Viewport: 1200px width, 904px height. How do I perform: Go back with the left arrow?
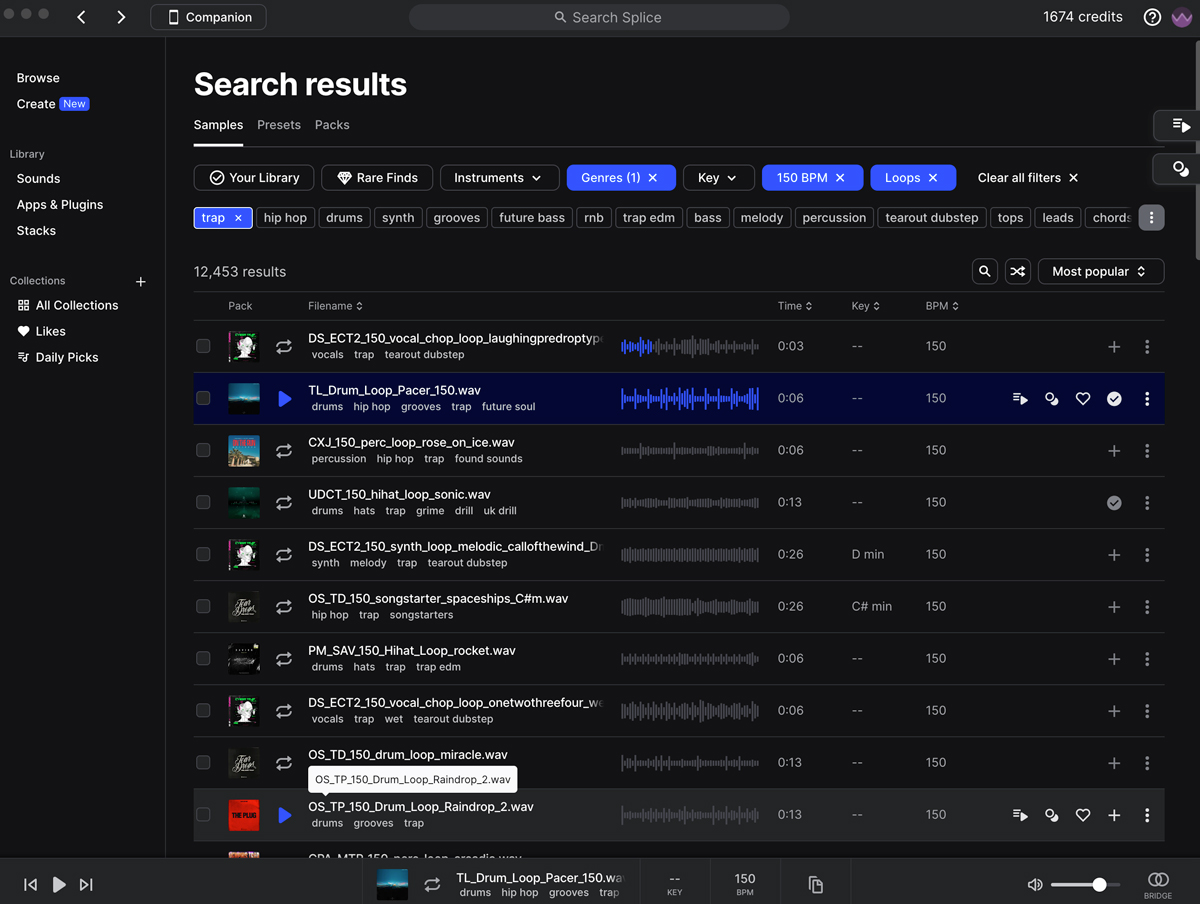pos(82,17)
